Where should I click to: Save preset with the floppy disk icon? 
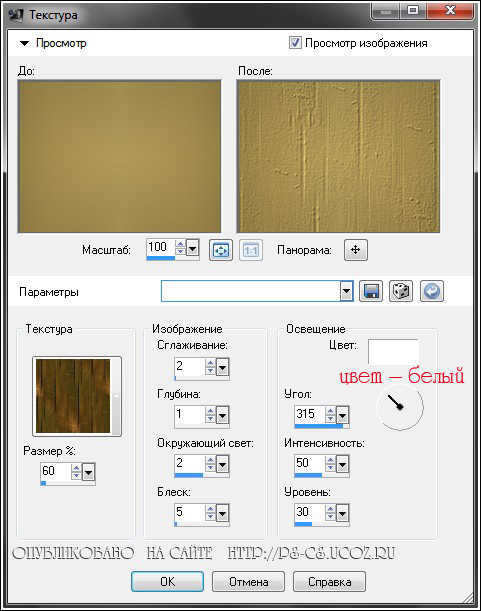click(371, 291)
